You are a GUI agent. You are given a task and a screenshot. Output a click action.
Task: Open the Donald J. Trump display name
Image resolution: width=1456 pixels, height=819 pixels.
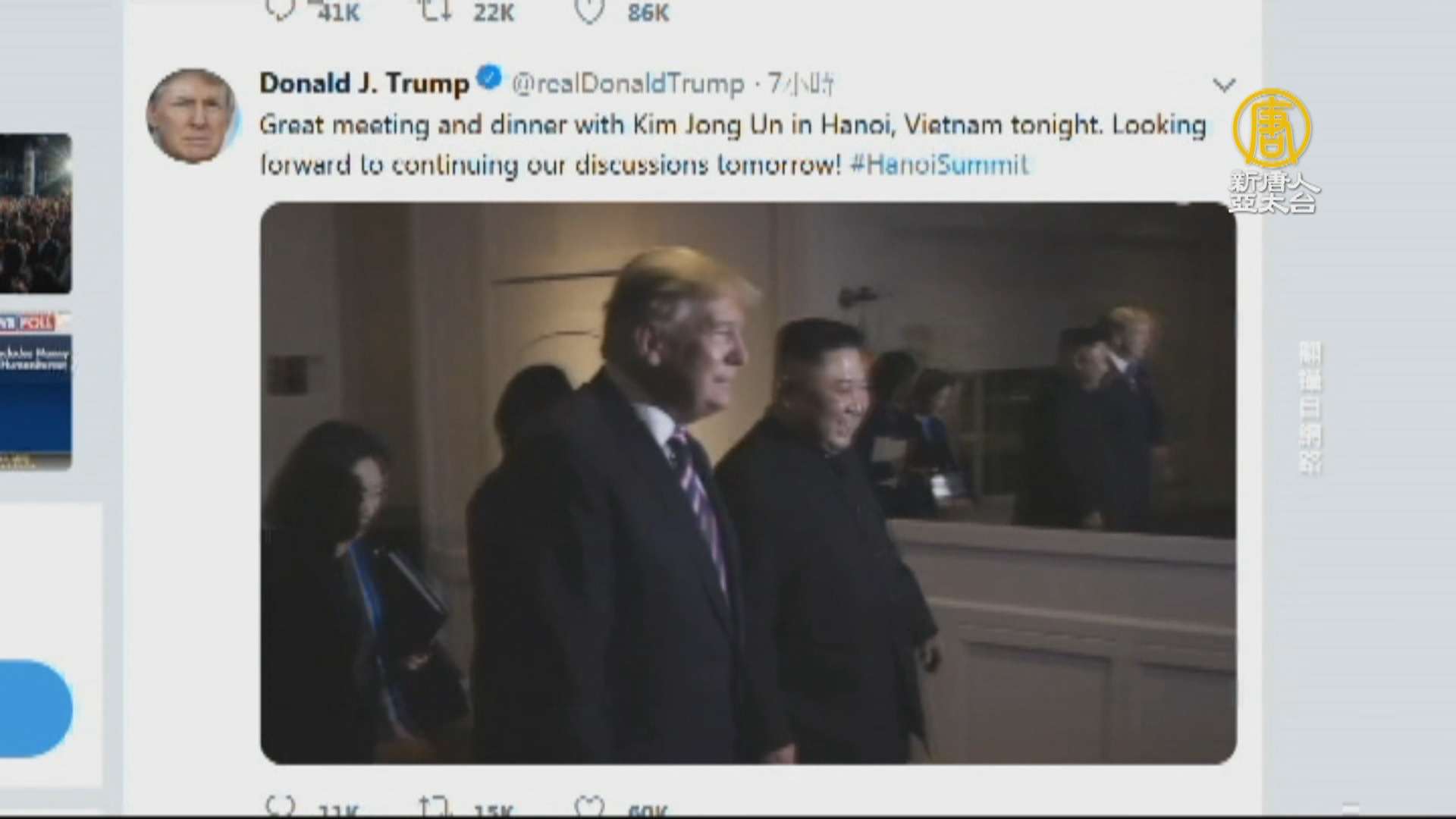pyautogui.click(x=364, y=82)
